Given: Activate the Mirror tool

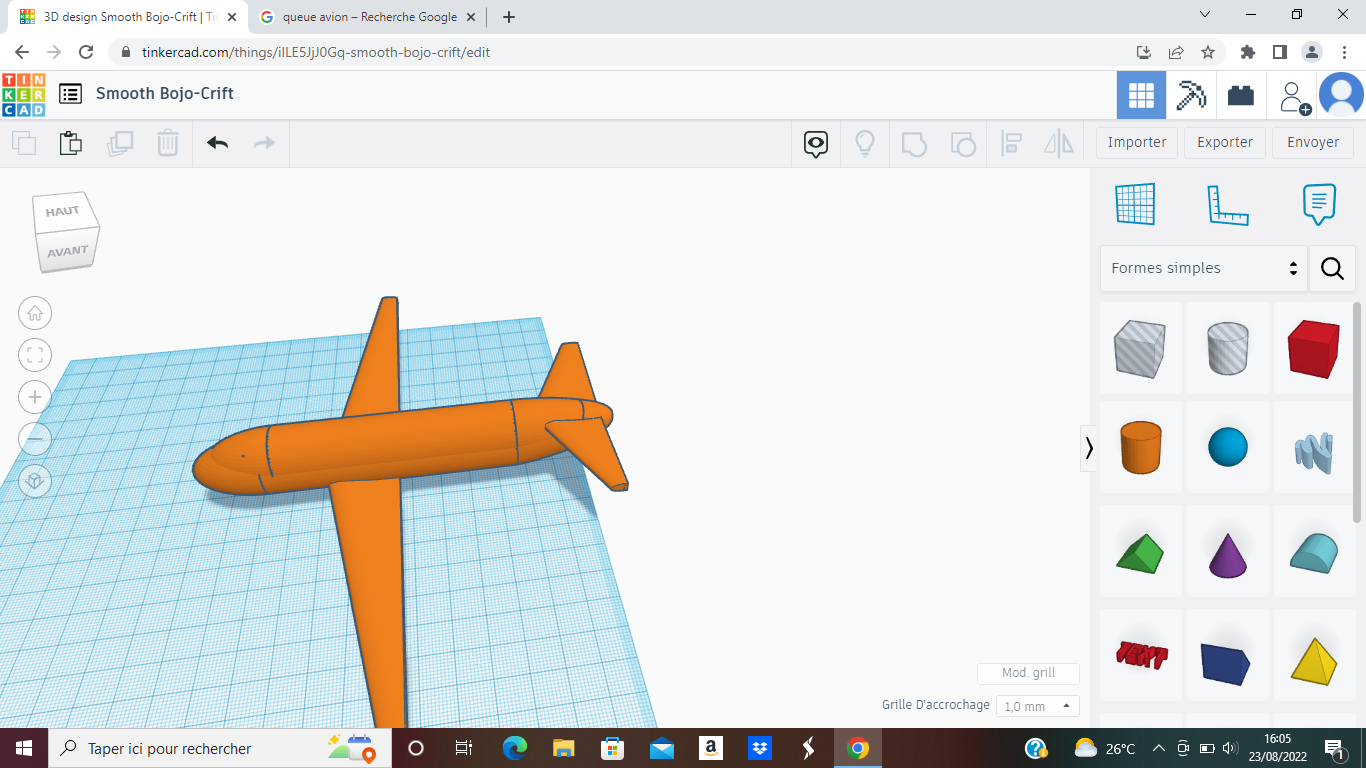Looking at the screenshot, I should tap(1058, 143).
